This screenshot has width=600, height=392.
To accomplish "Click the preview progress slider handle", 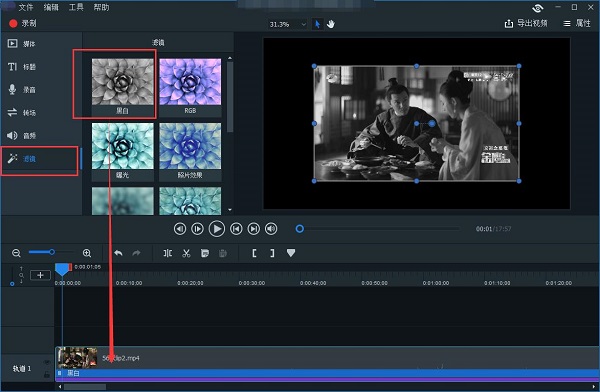I will pos(300,229).
